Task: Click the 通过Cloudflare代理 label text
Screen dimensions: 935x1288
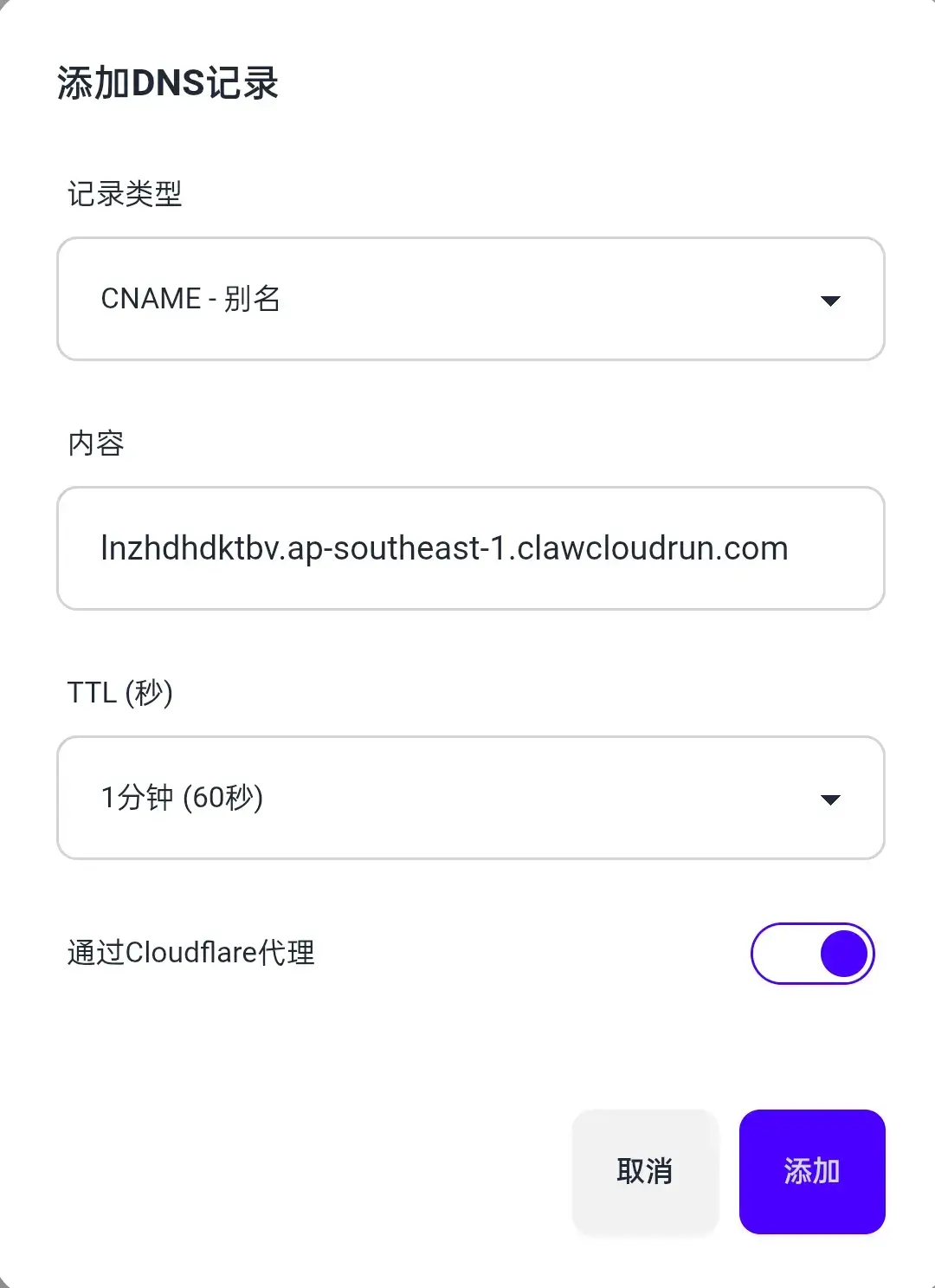Action: coord(191,953)
